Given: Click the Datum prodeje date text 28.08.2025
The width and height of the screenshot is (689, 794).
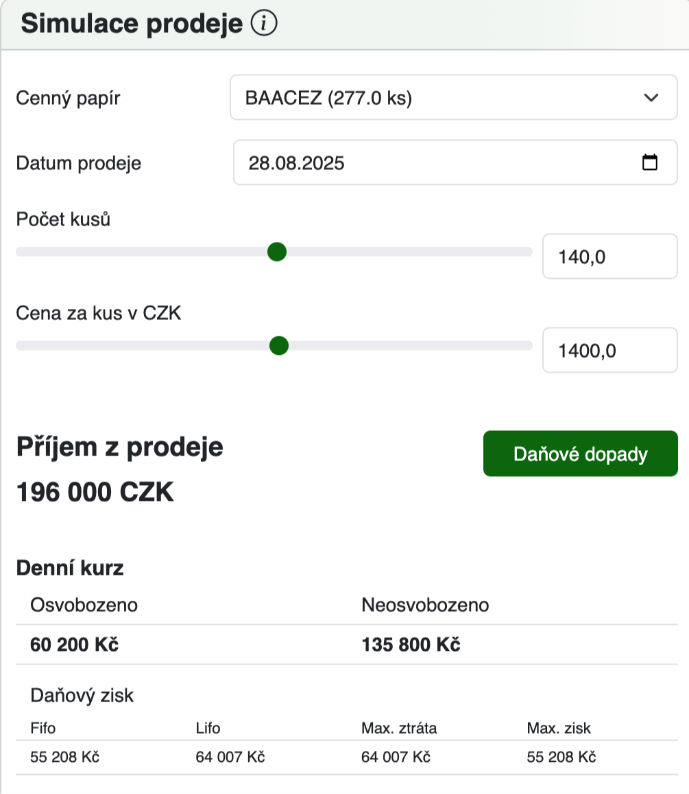Looking at the screenshot, I should [x=296, y=163].
